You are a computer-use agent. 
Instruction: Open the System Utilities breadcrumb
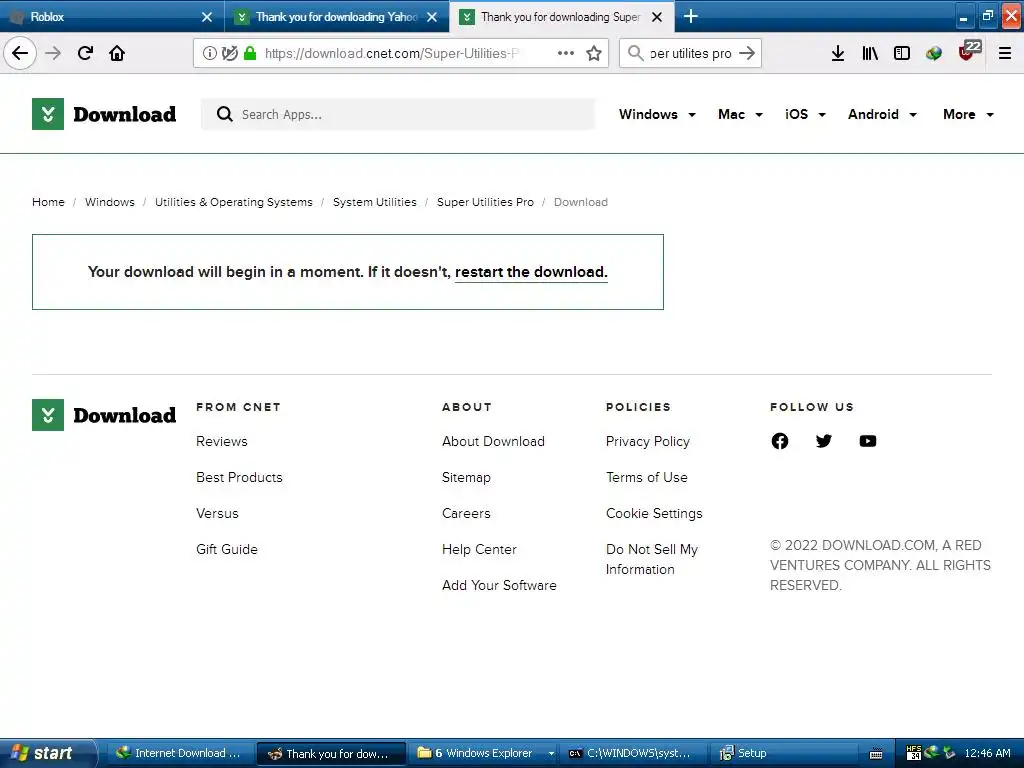pos(375,202)
